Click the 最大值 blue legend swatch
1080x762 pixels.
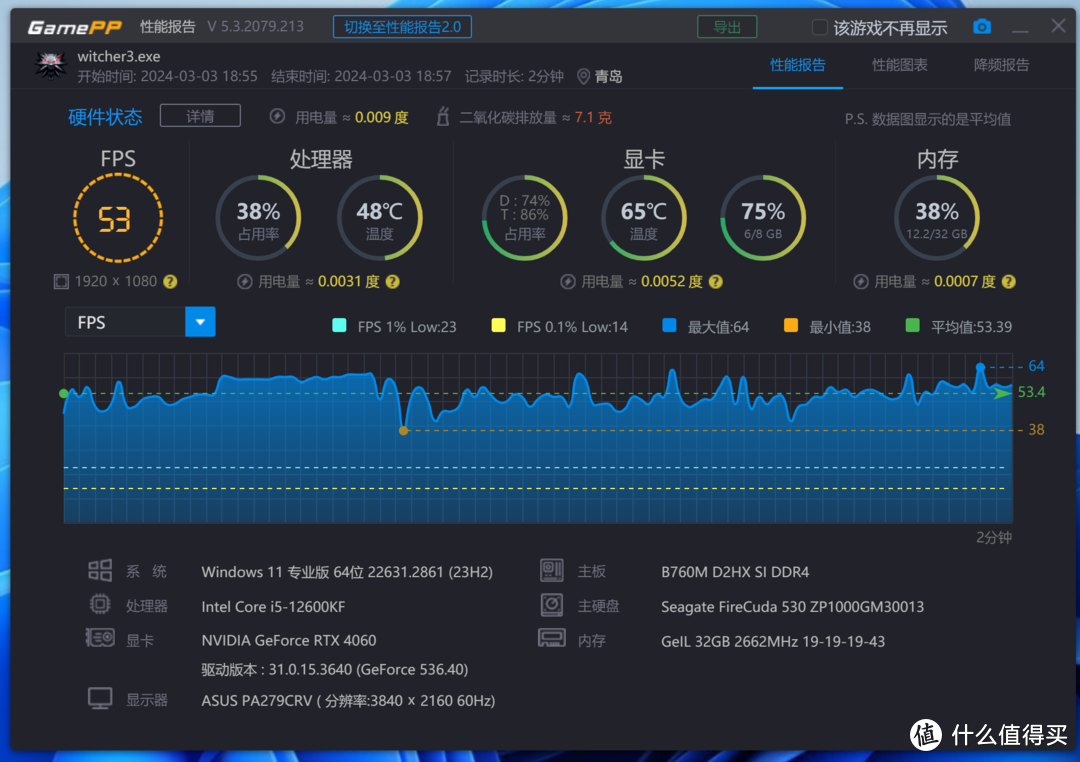[669, 325]
